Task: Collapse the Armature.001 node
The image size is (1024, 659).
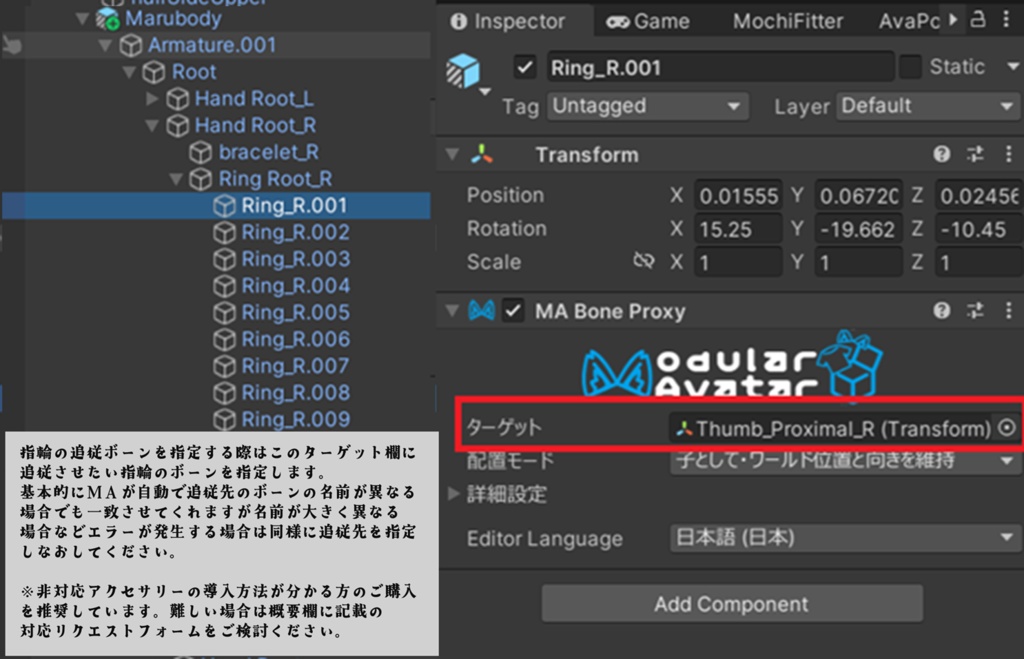Action: pos(105,45)
